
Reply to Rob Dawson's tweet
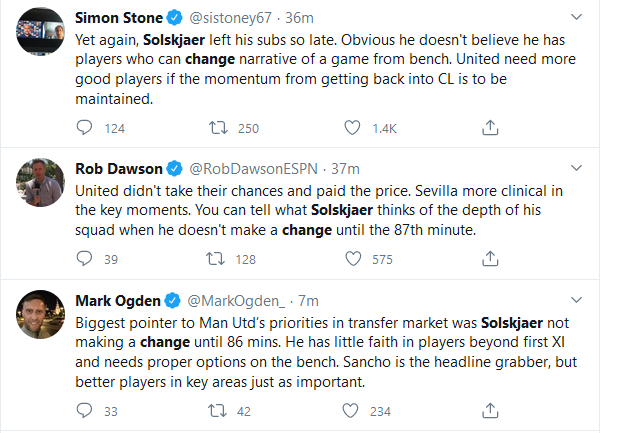[86, 260]
